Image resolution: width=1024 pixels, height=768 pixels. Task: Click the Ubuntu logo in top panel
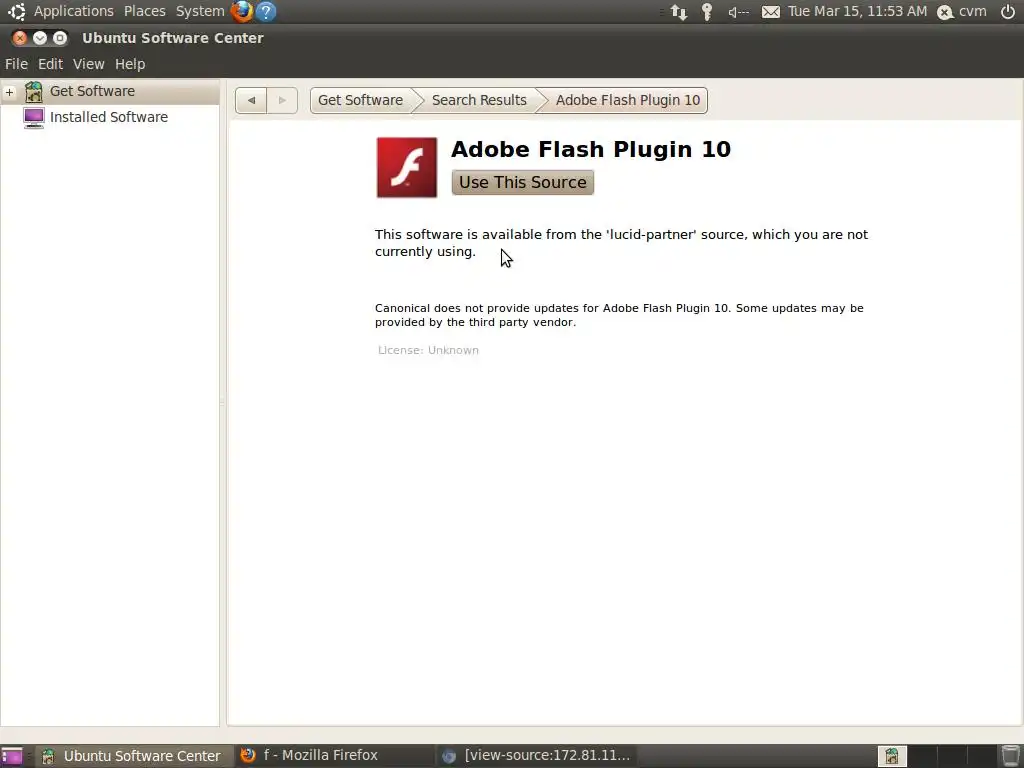click(16, 11)
